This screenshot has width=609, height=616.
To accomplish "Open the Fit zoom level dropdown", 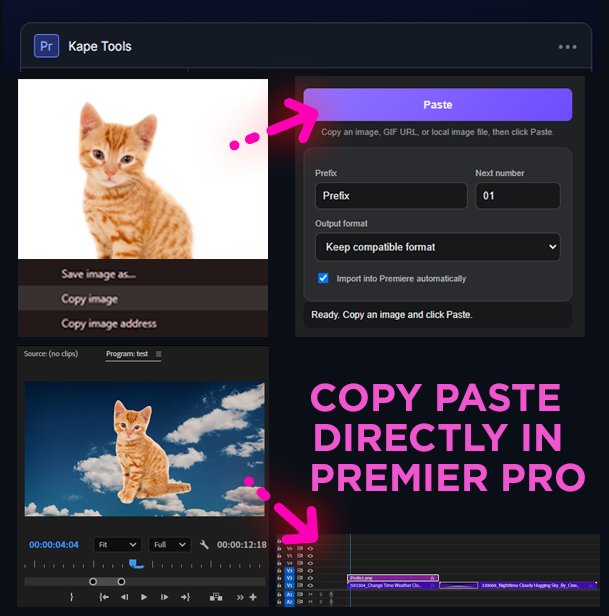I will pos(117,544).
